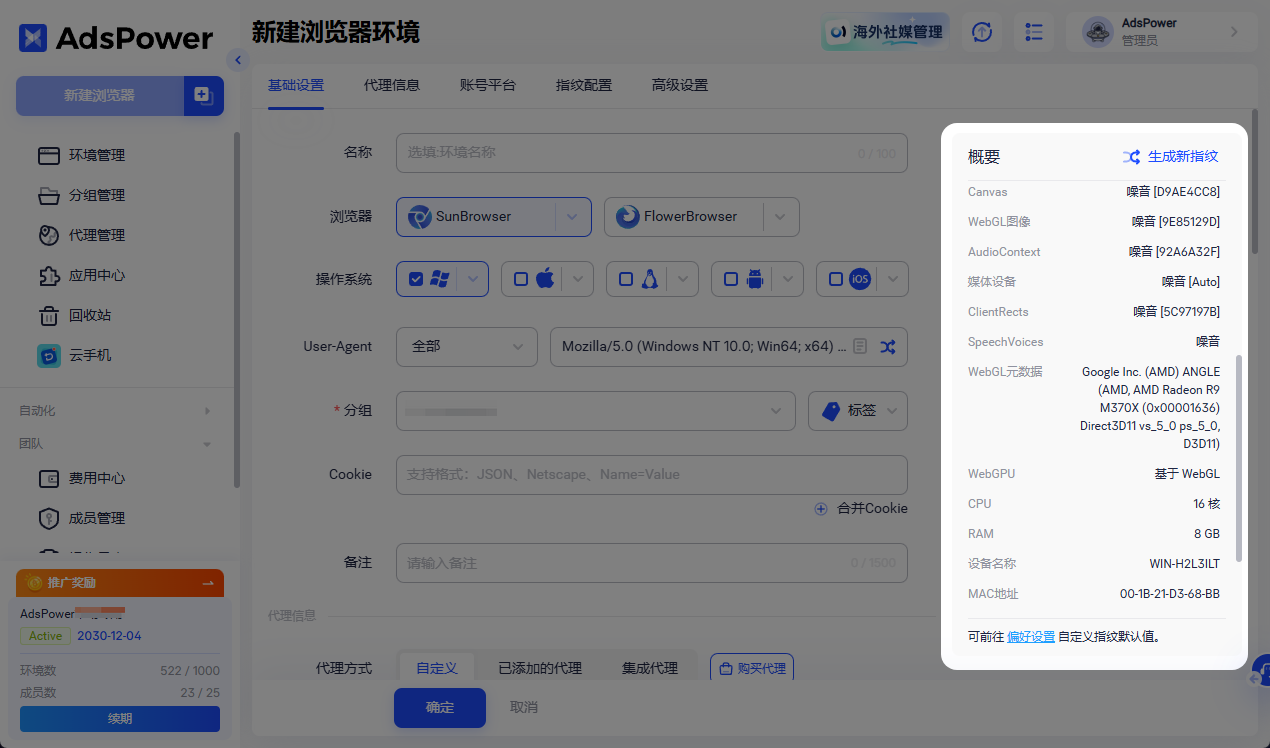Open 海外社媒管理 banner
Screen dimensions: 1270x748
887,32
